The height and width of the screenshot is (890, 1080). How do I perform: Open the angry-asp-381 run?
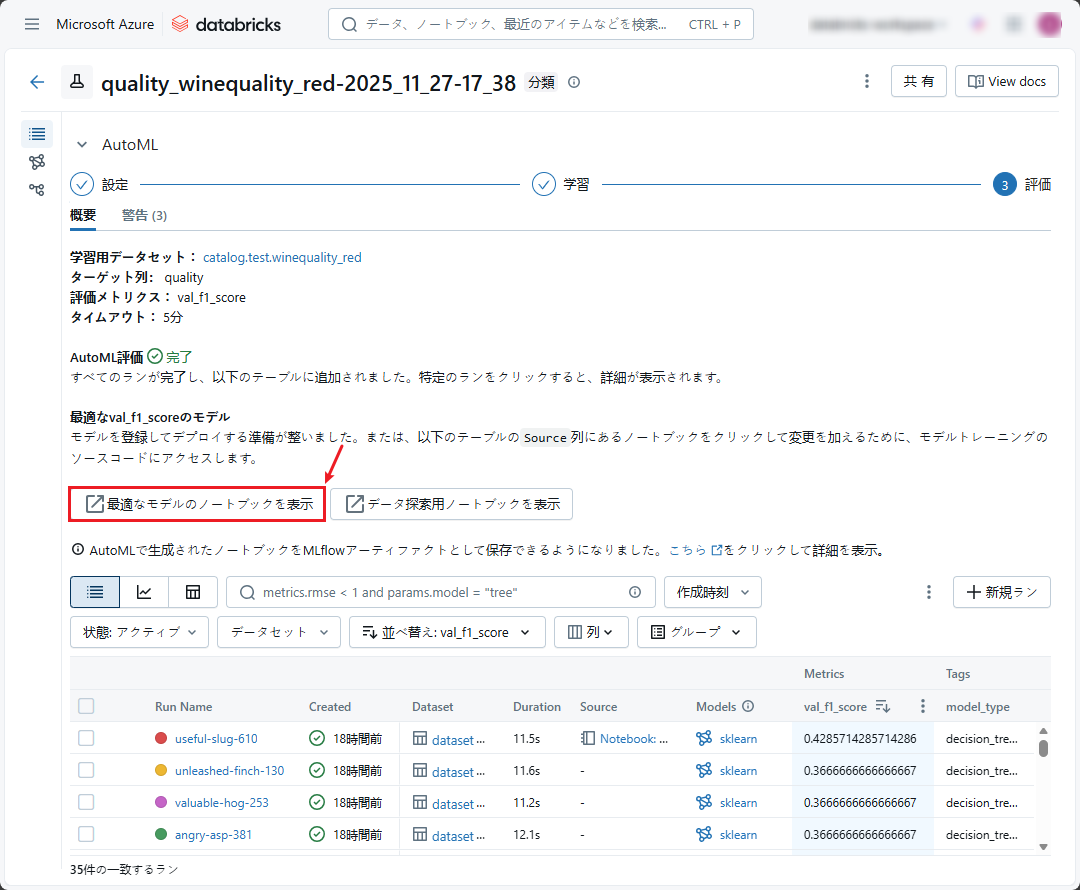click(x=214, y=834)
